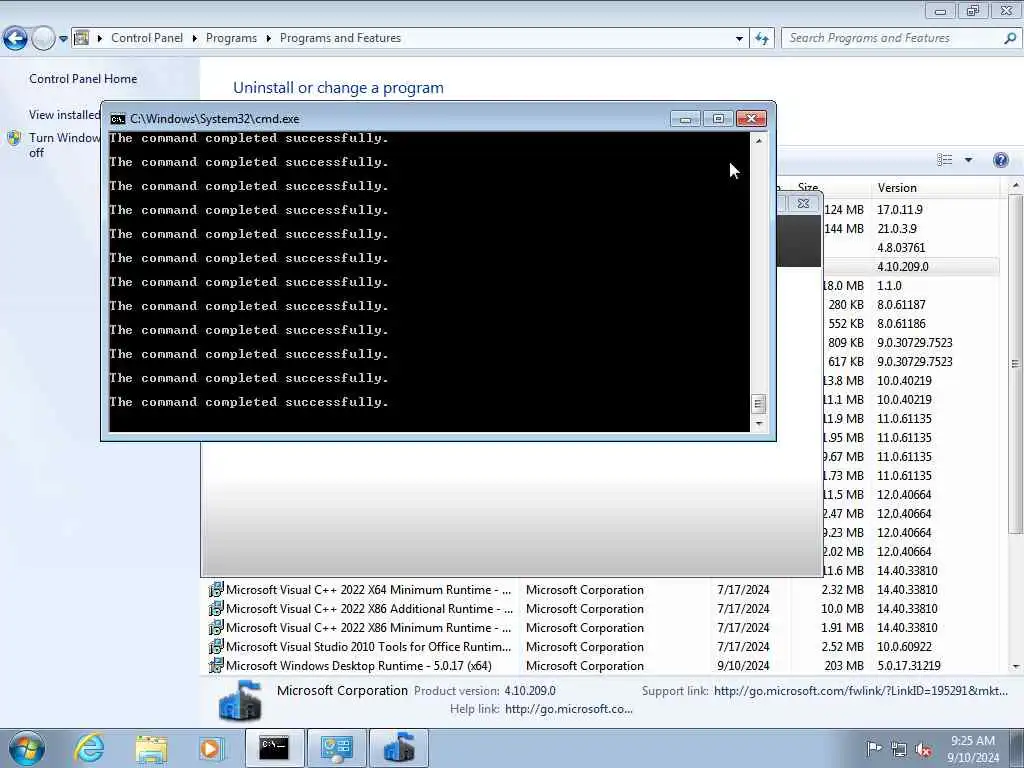Open Windows Explorer from the taskbar
Image resolution: width=1024 pixels, height=768 pixels.
[x=151, y=748]
